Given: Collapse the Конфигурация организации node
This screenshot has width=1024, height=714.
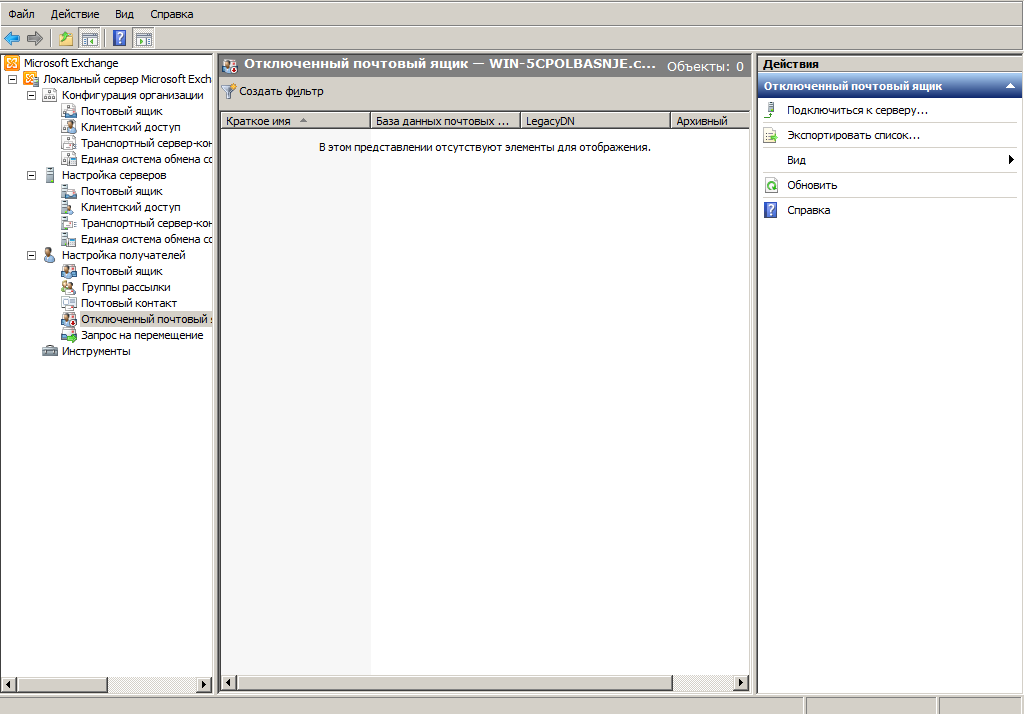Looking at the screenshot, I should point(31,95).
